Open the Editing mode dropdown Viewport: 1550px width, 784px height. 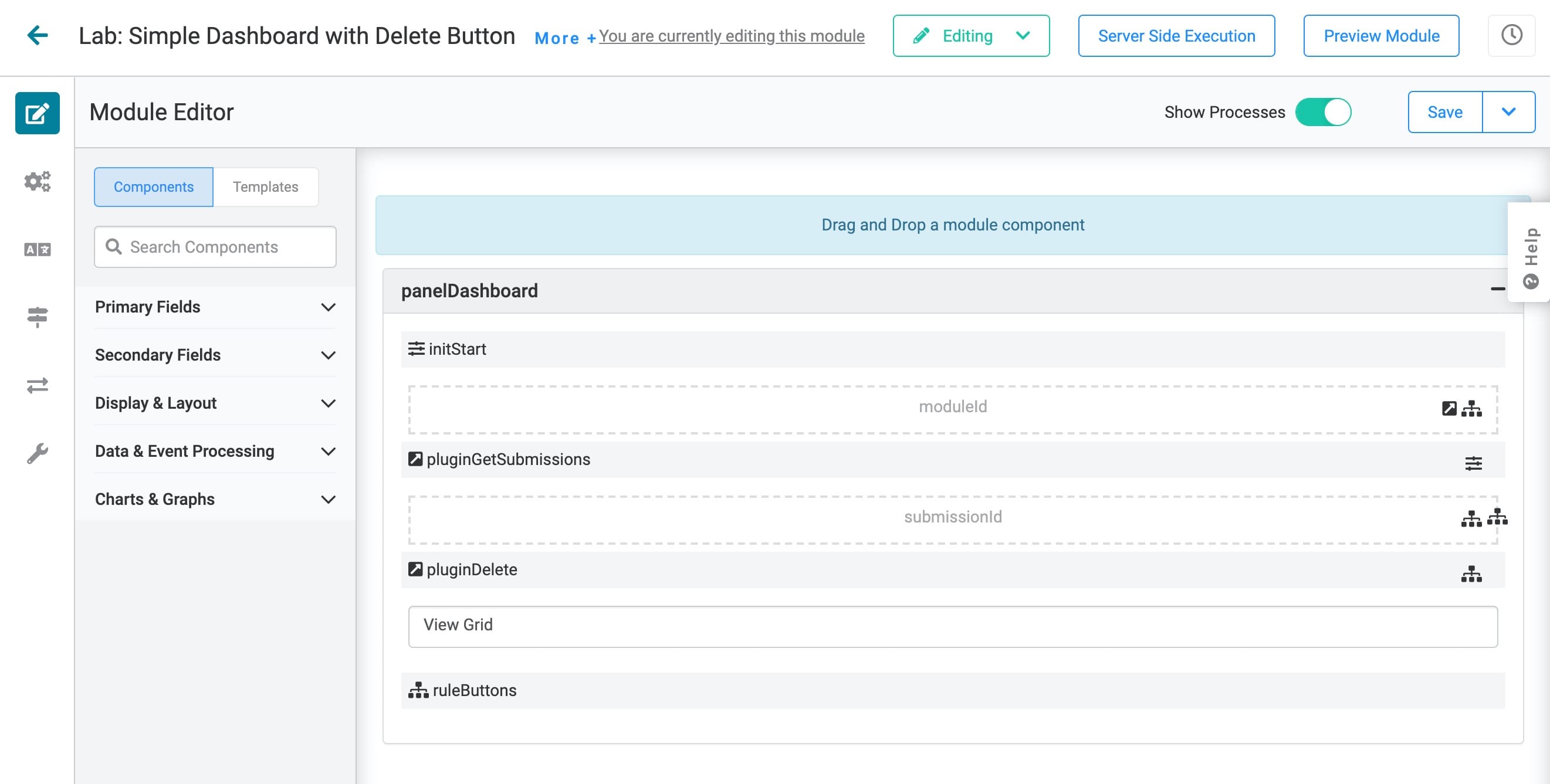coord(1023,35)
